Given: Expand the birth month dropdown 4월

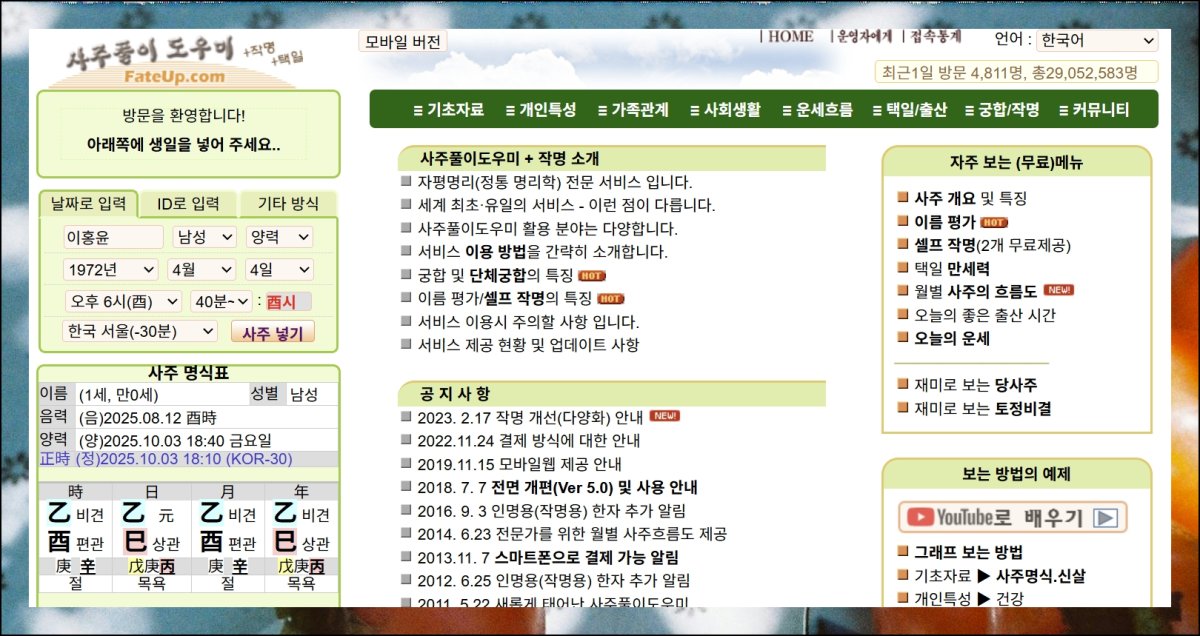Looking at the screenshot, I should click(x=201, y=270).
